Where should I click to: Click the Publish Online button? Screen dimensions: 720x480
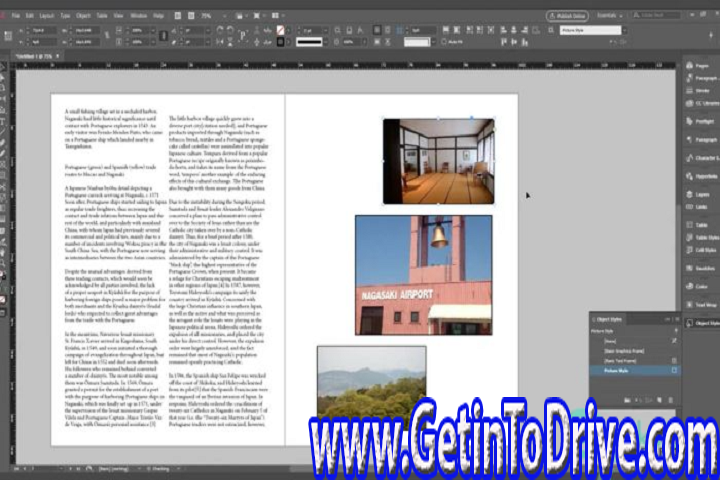(568, 16)
